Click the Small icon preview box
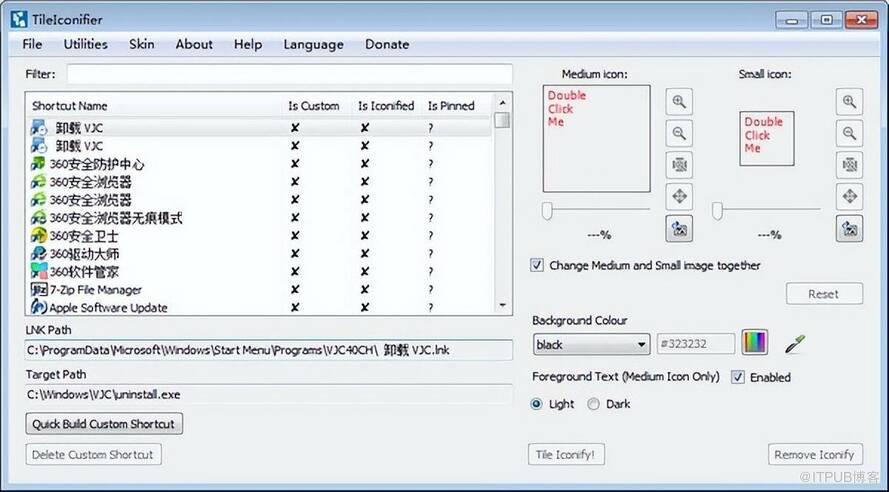The image size is (889, 492). click(767, 138)
